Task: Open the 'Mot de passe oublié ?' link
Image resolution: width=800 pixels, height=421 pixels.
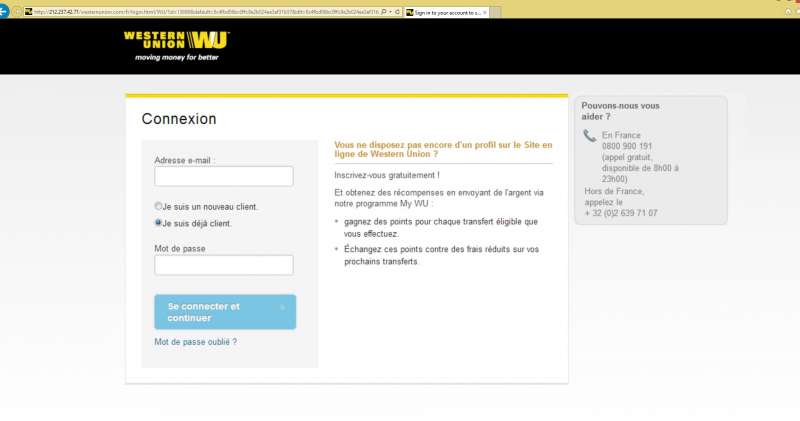Action: (195, 342)
